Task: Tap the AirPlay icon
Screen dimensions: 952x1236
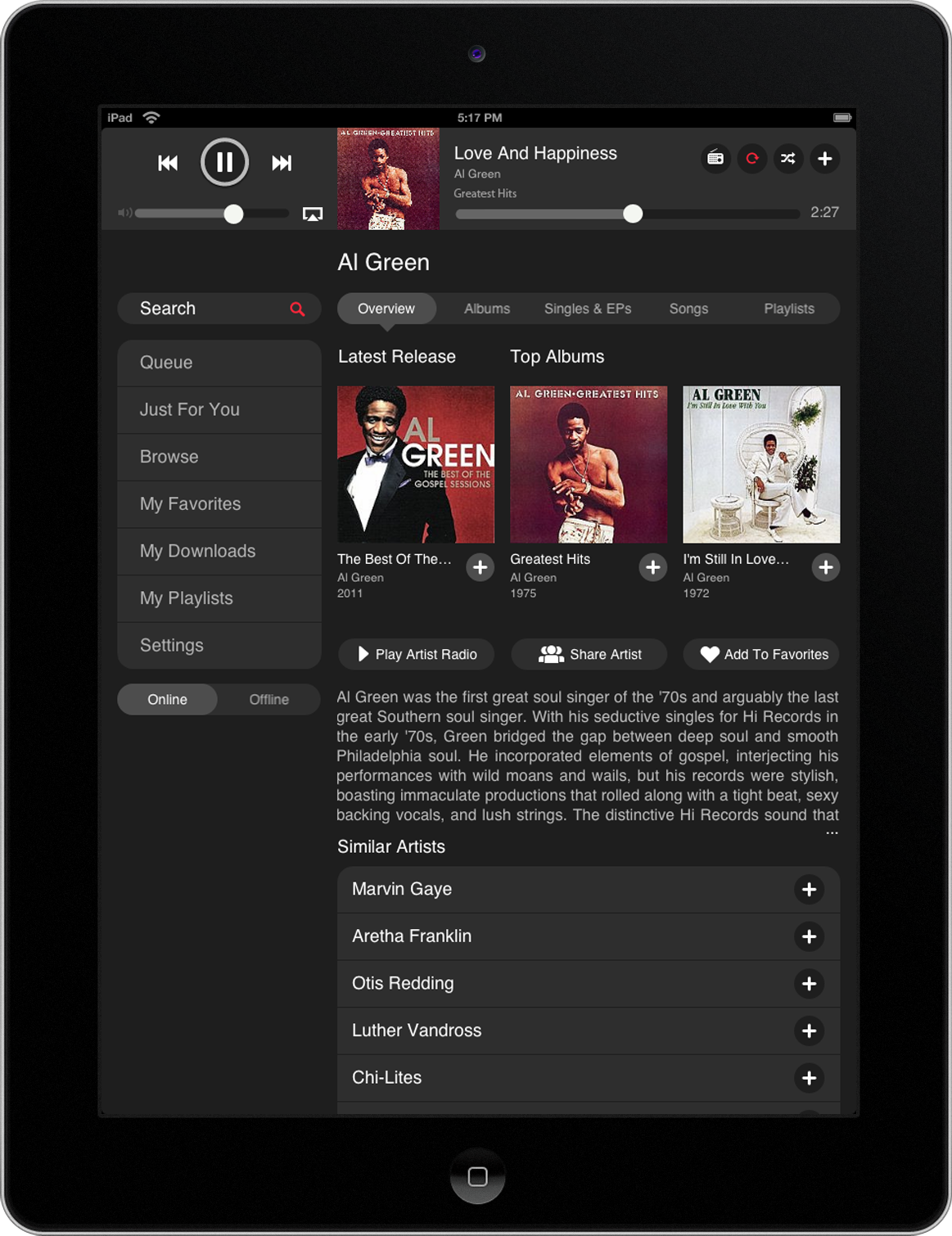Action: 313,214
